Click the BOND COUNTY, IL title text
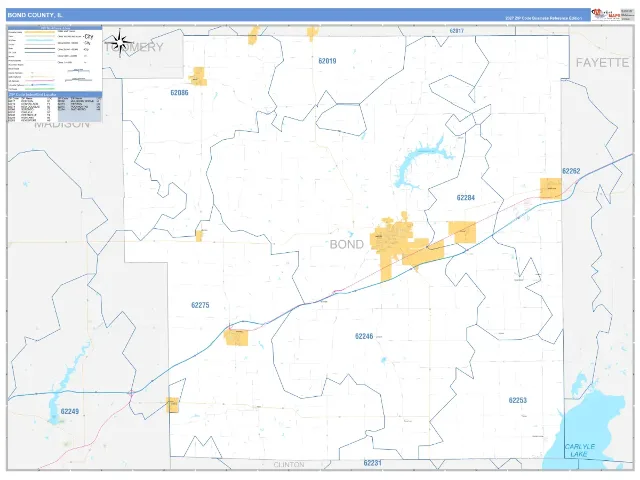Image resolution: width=640 pixels, height=480 pixels. point(35,15)
